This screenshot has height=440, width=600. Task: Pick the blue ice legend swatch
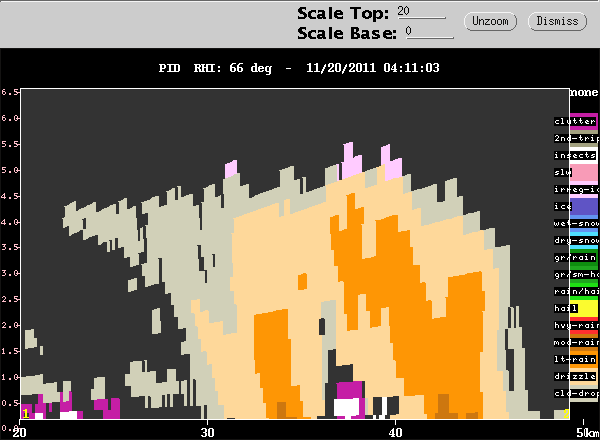coord(584,207)
